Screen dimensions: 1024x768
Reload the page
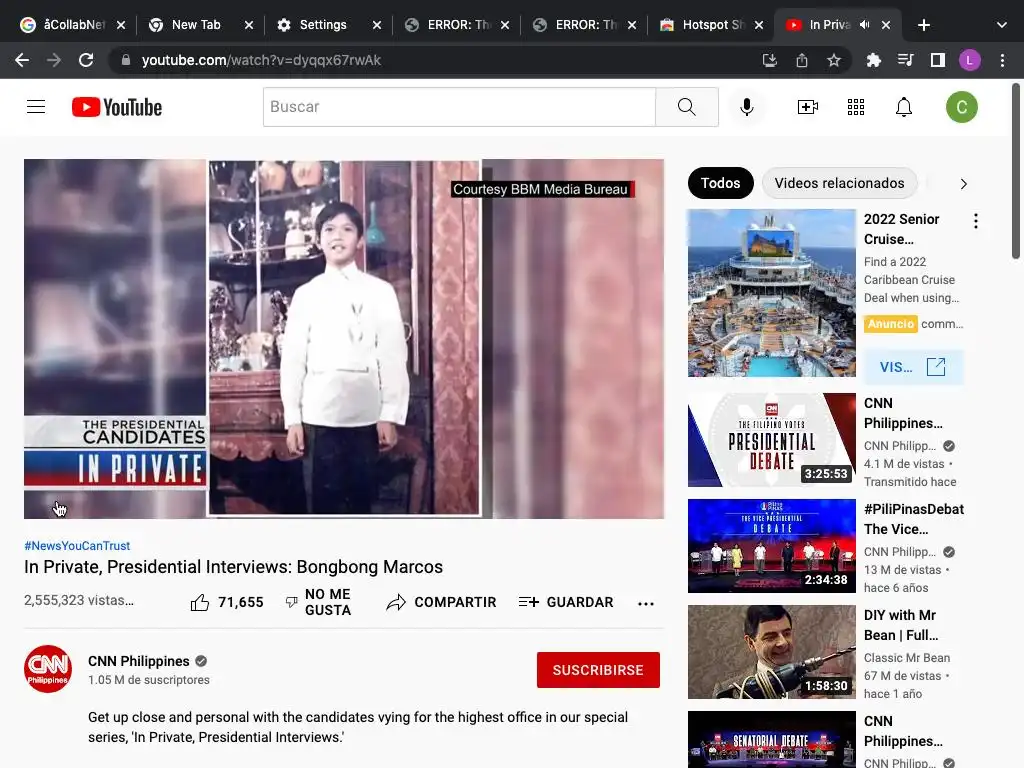tap(86, 60)
